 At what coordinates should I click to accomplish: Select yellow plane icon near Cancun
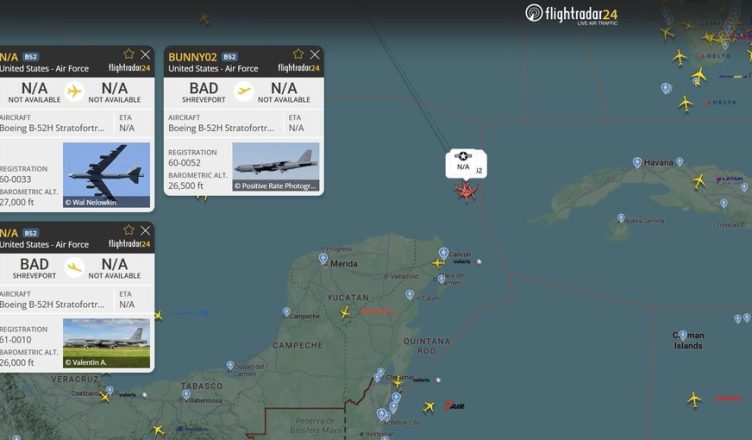coord(438,263)
